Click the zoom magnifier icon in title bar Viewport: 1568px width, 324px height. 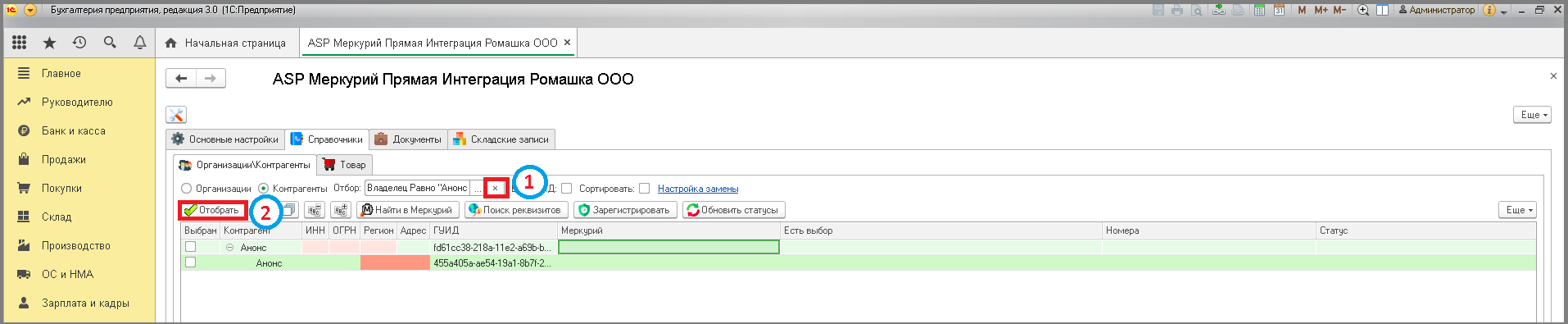click(1363, 10)
